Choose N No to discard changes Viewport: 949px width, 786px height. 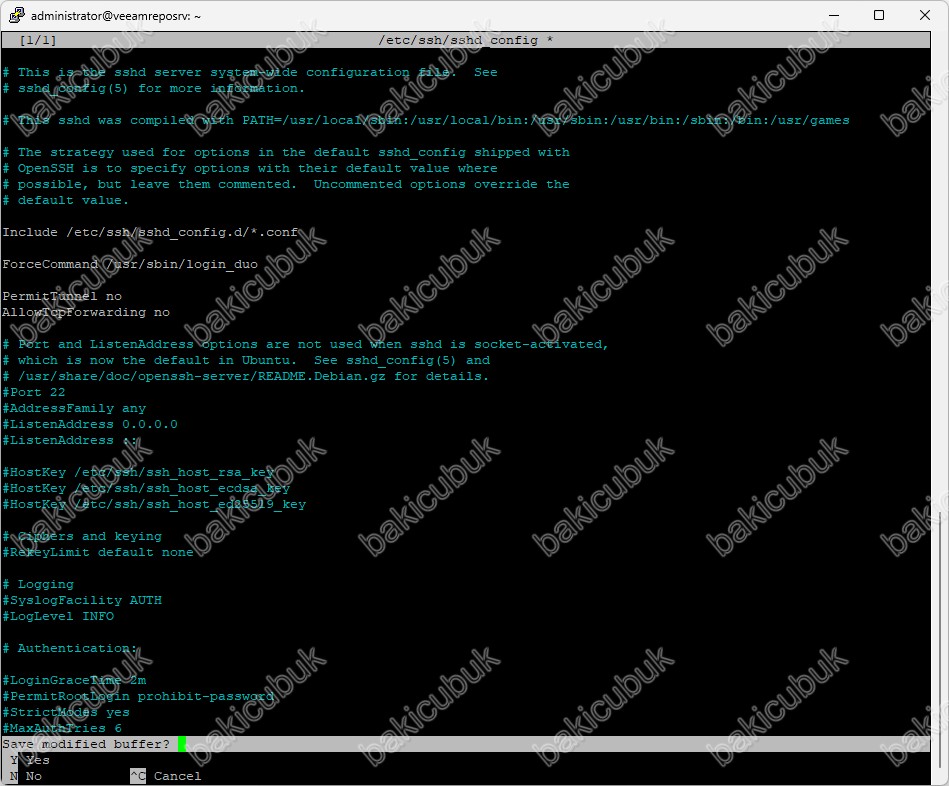[26, 776]
